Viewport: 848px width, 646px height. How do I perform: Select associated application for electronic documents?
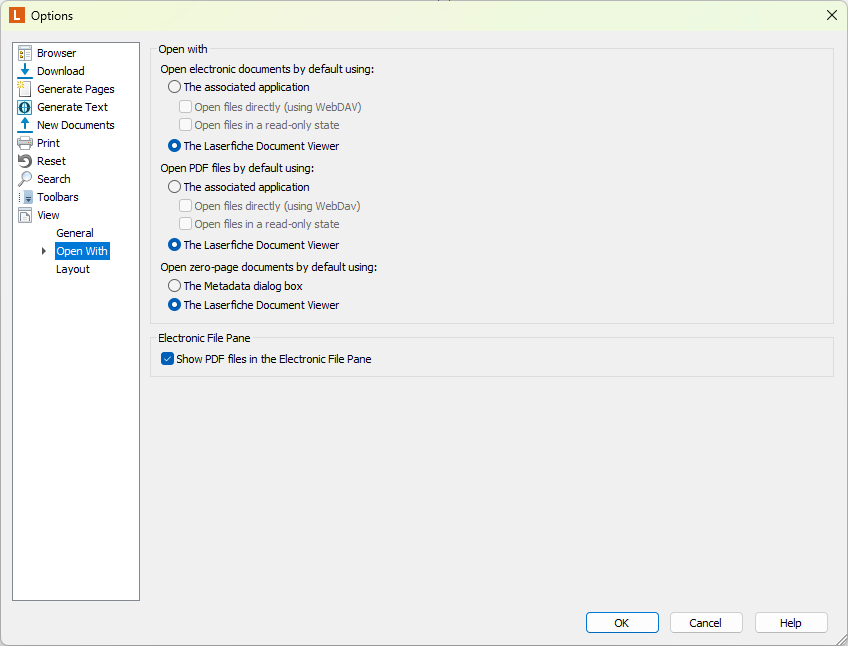(x=174, y=87)
